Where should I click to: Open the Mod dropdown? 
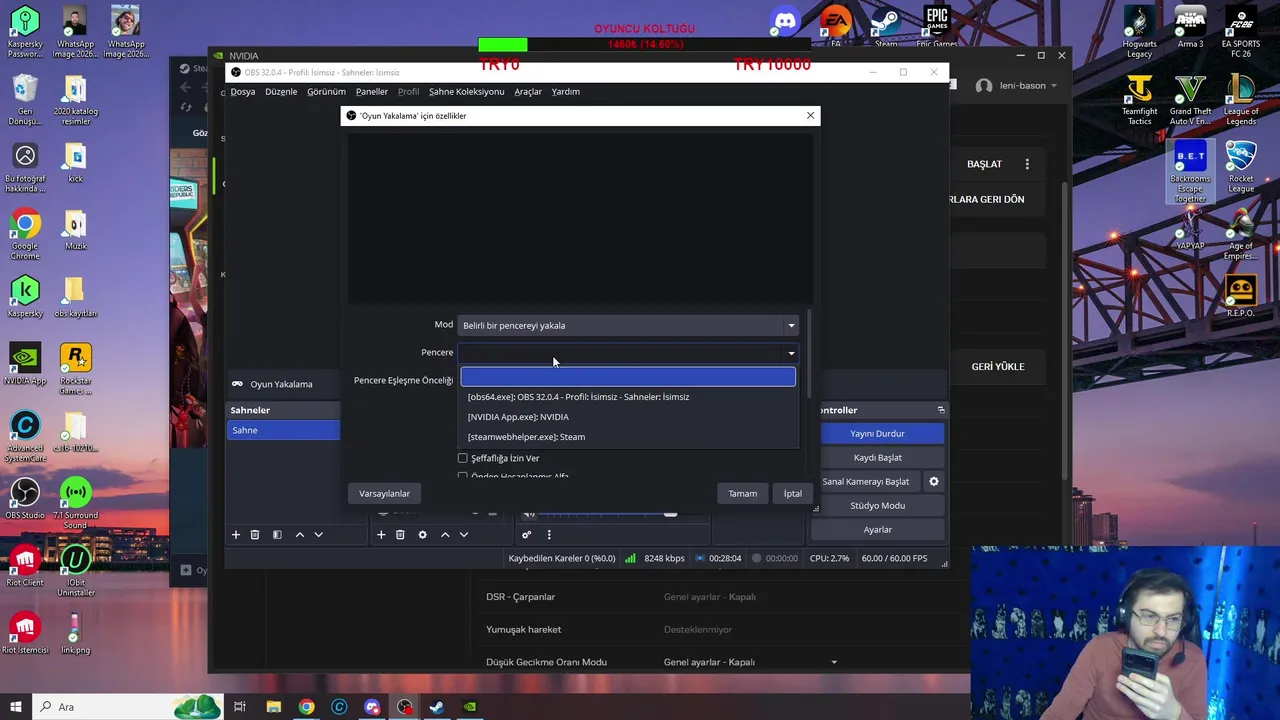[628, 325]
